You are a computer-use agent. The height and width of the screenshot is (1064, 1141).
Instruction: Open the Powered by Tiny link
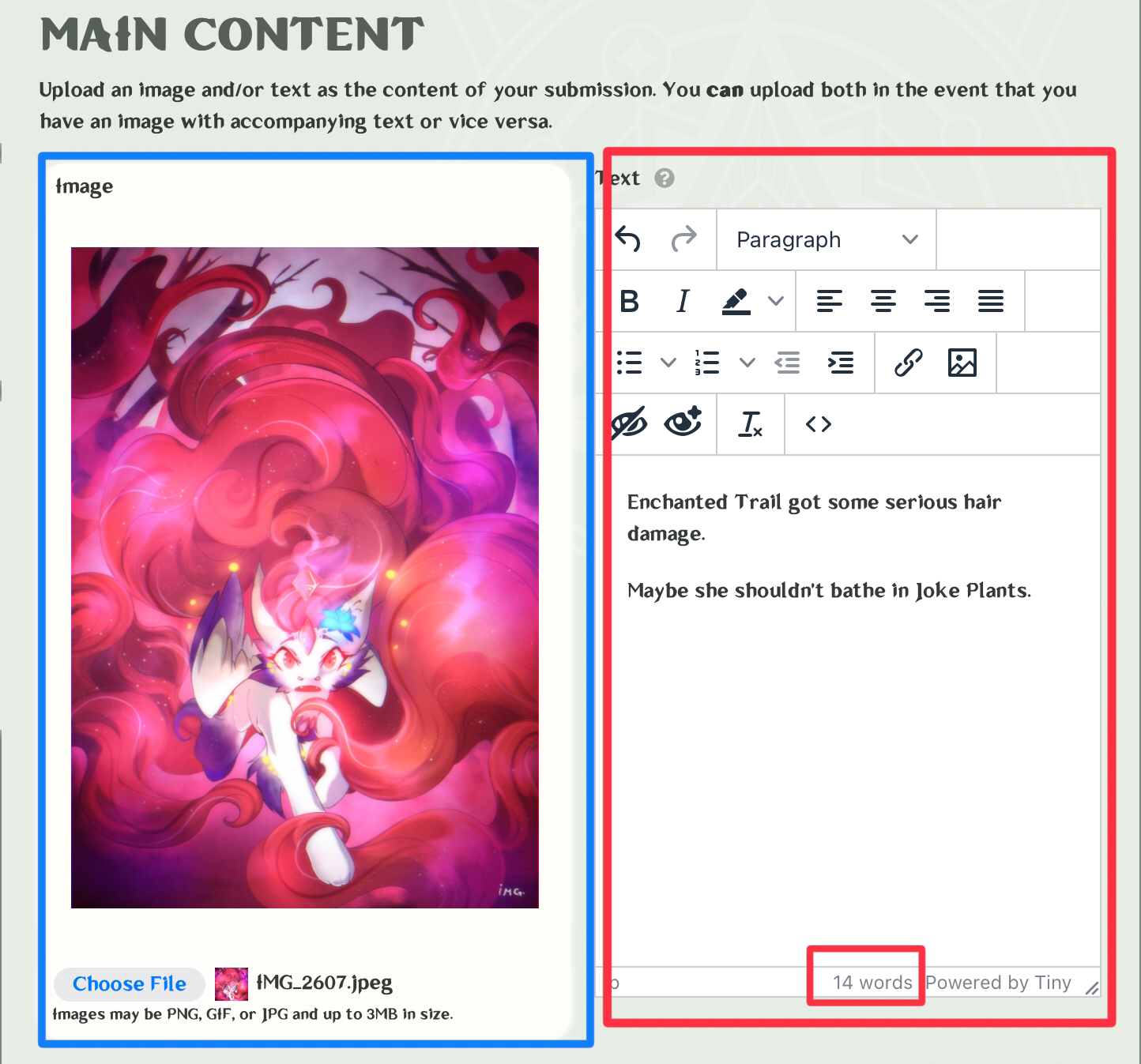[998, 982]
